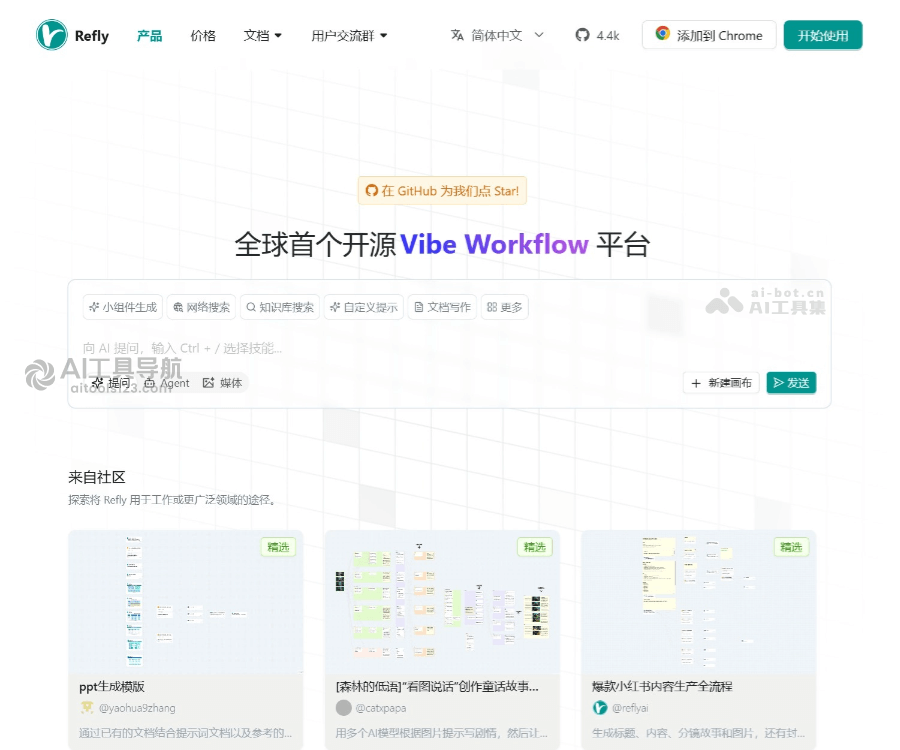Click 在 GitHub 为我们点 Star! banner
900x750 pixels.
[x=442, y=191]
